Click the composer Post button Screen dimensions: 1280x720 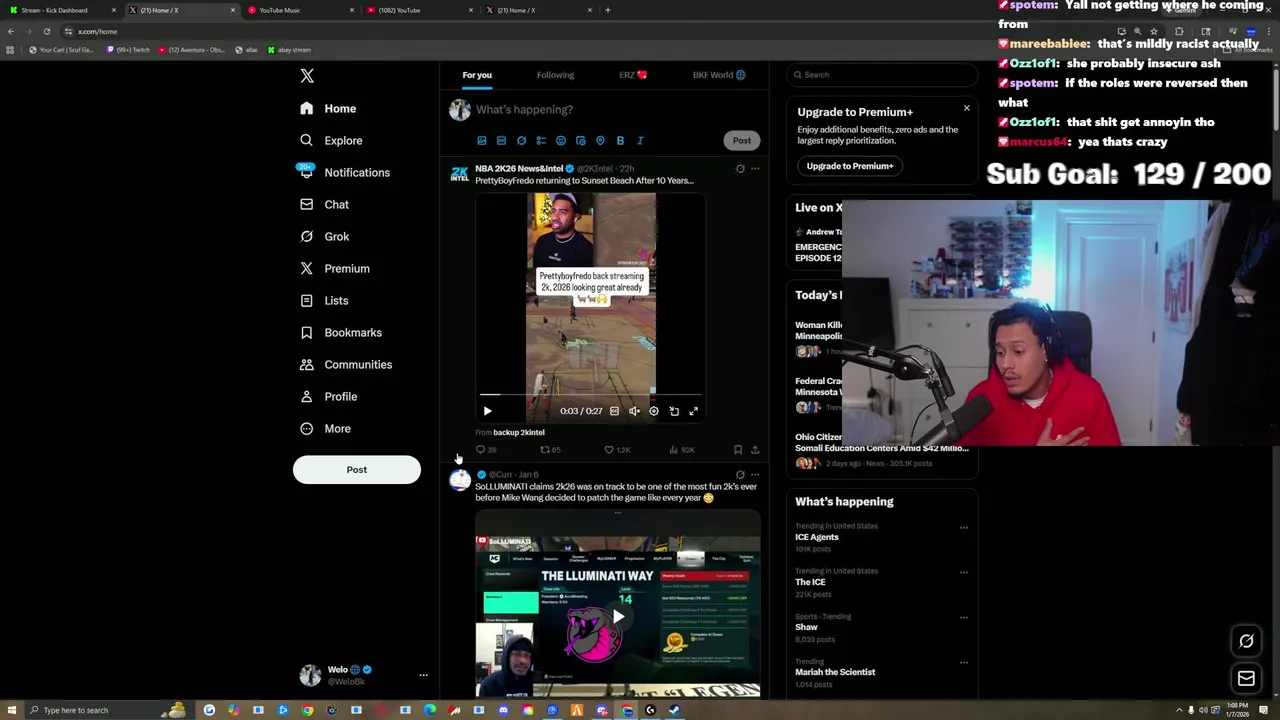tap(741, 140)
